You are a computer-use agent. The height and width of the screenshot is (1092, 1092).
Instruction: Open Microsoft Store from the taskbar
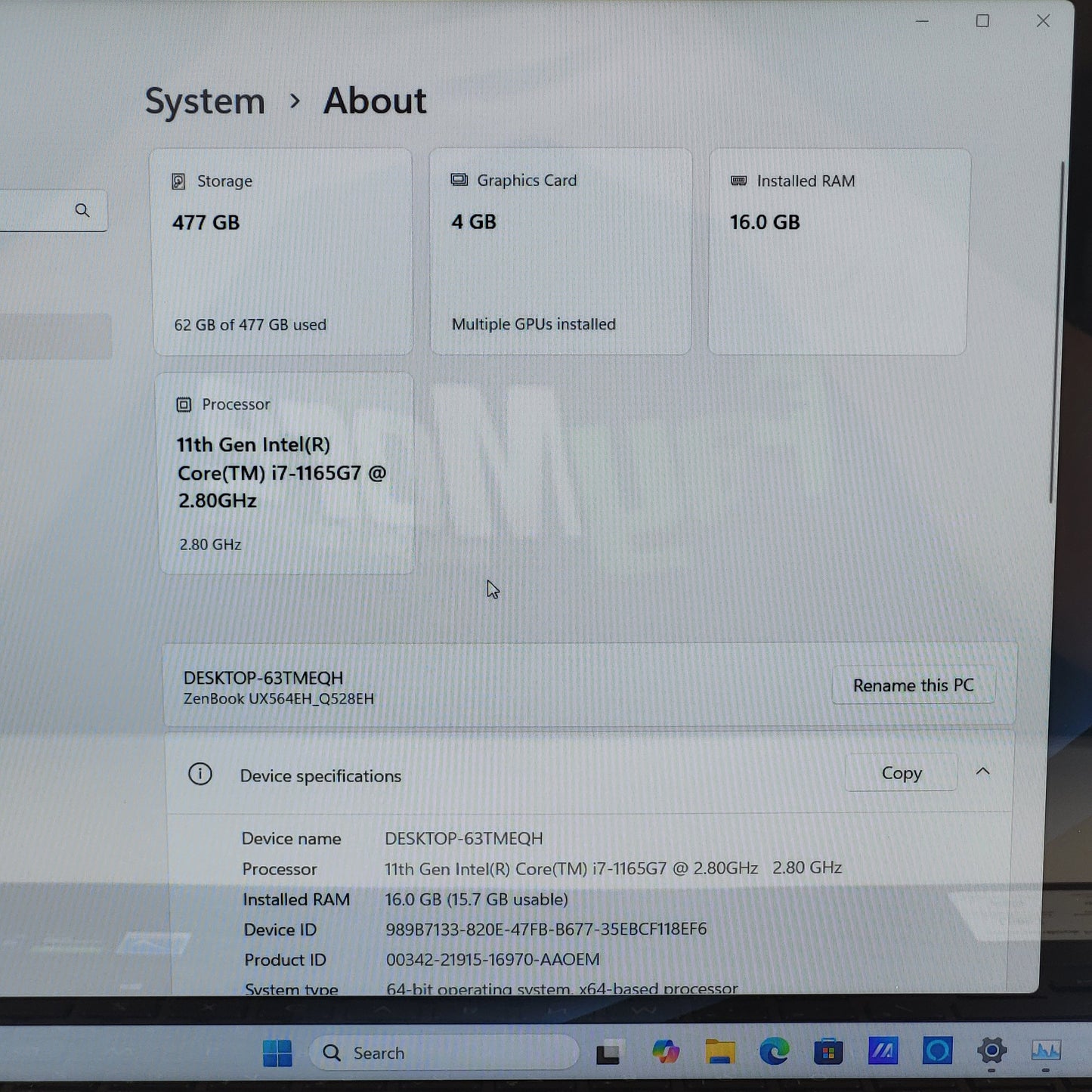(x=828, y=1052)
